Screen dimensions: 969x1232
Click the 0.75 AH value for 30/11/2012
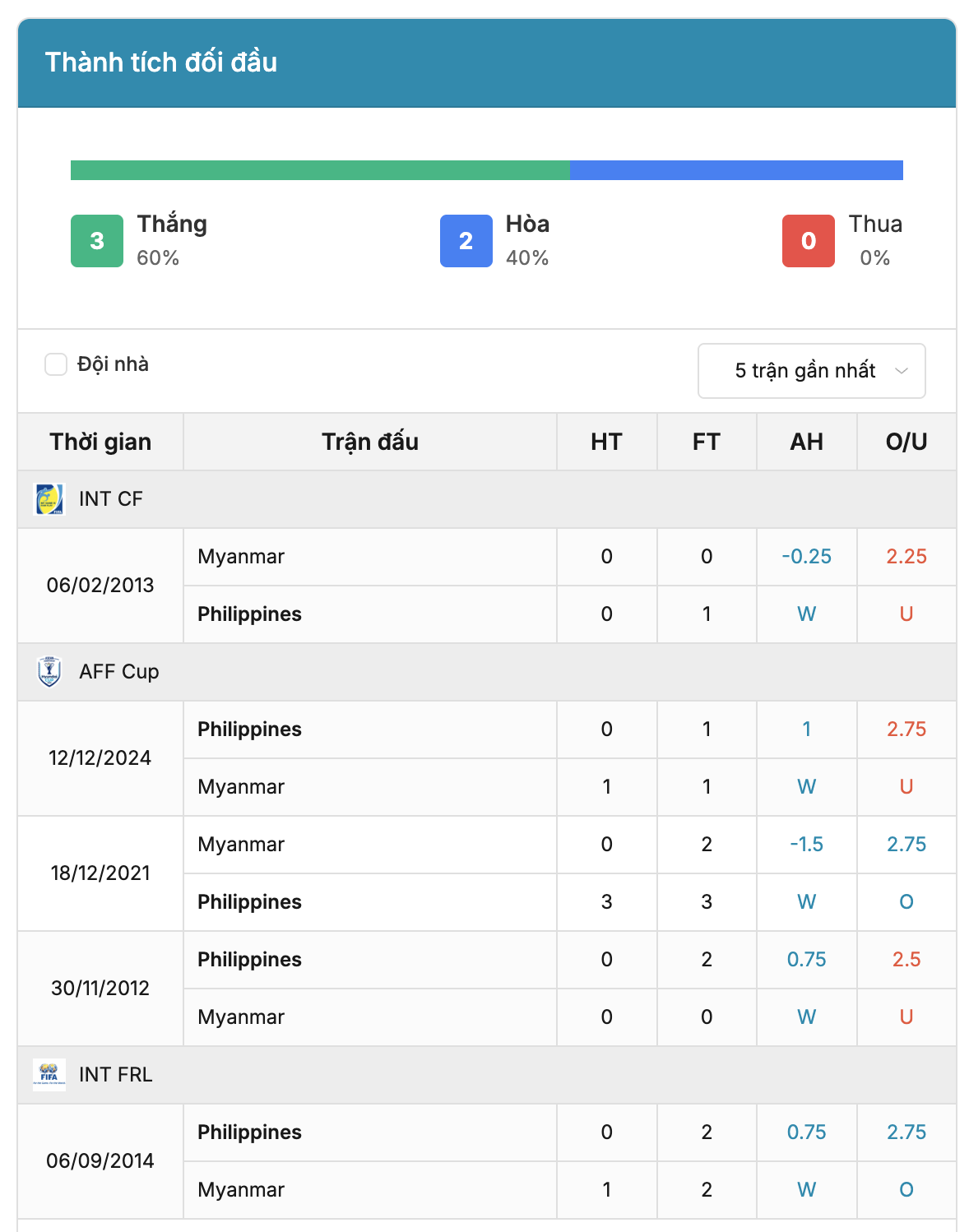tap(807, 960)
